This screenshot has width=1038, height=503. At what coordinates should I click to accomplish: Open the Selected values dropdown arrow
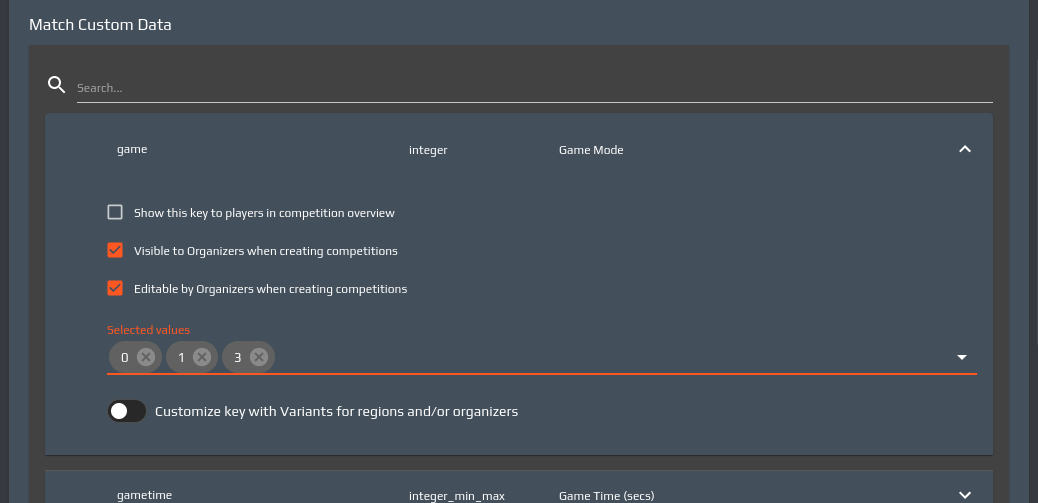962,357
